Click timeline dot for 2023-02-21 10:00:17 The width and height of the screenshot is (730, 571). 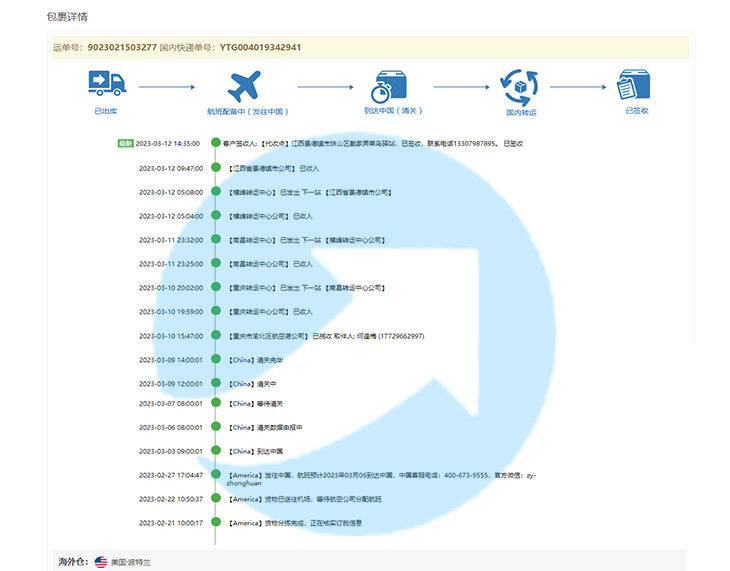(216, 522)
